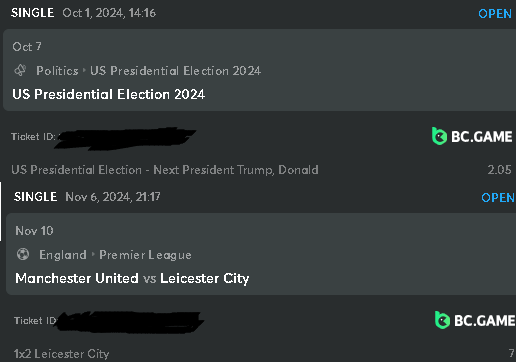Click the SINGLE label dated Oct 1, 2024
516x362 pixels.
point(32,13)
